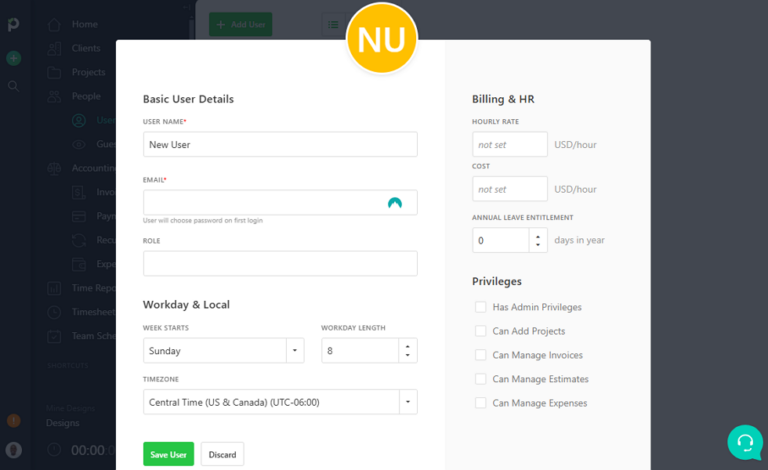
Task: Expand the Timezone dropdown
Action: point(407,402)
